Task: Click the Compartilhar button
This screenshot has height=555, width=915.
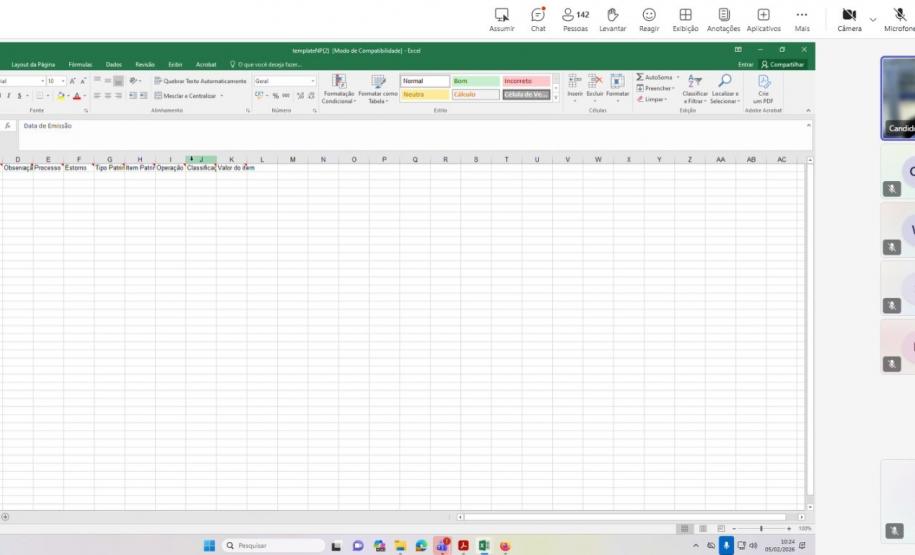Action: point(781,64)
